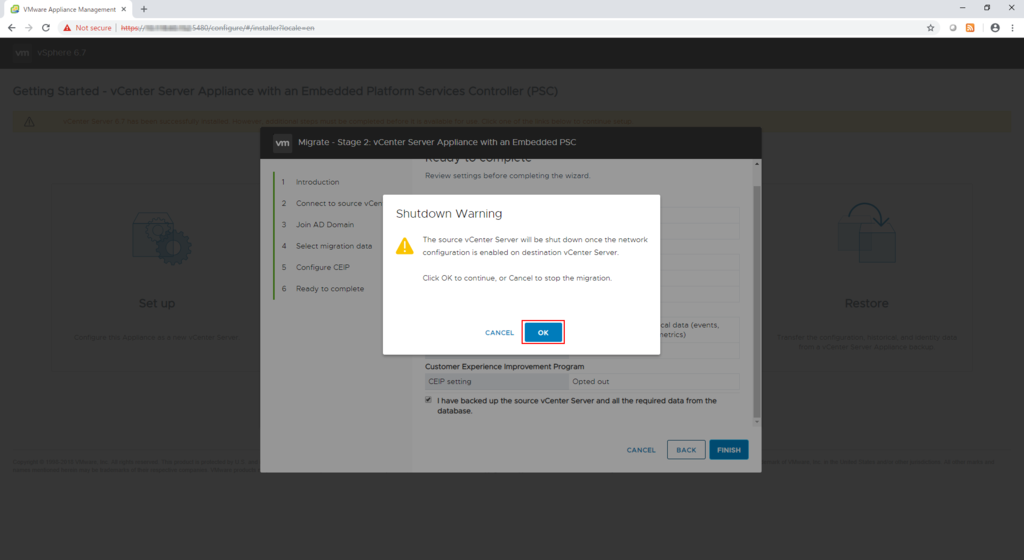Click the Finish button in wizard
Screen dimensions: 1024x560
tap(729, 450)
